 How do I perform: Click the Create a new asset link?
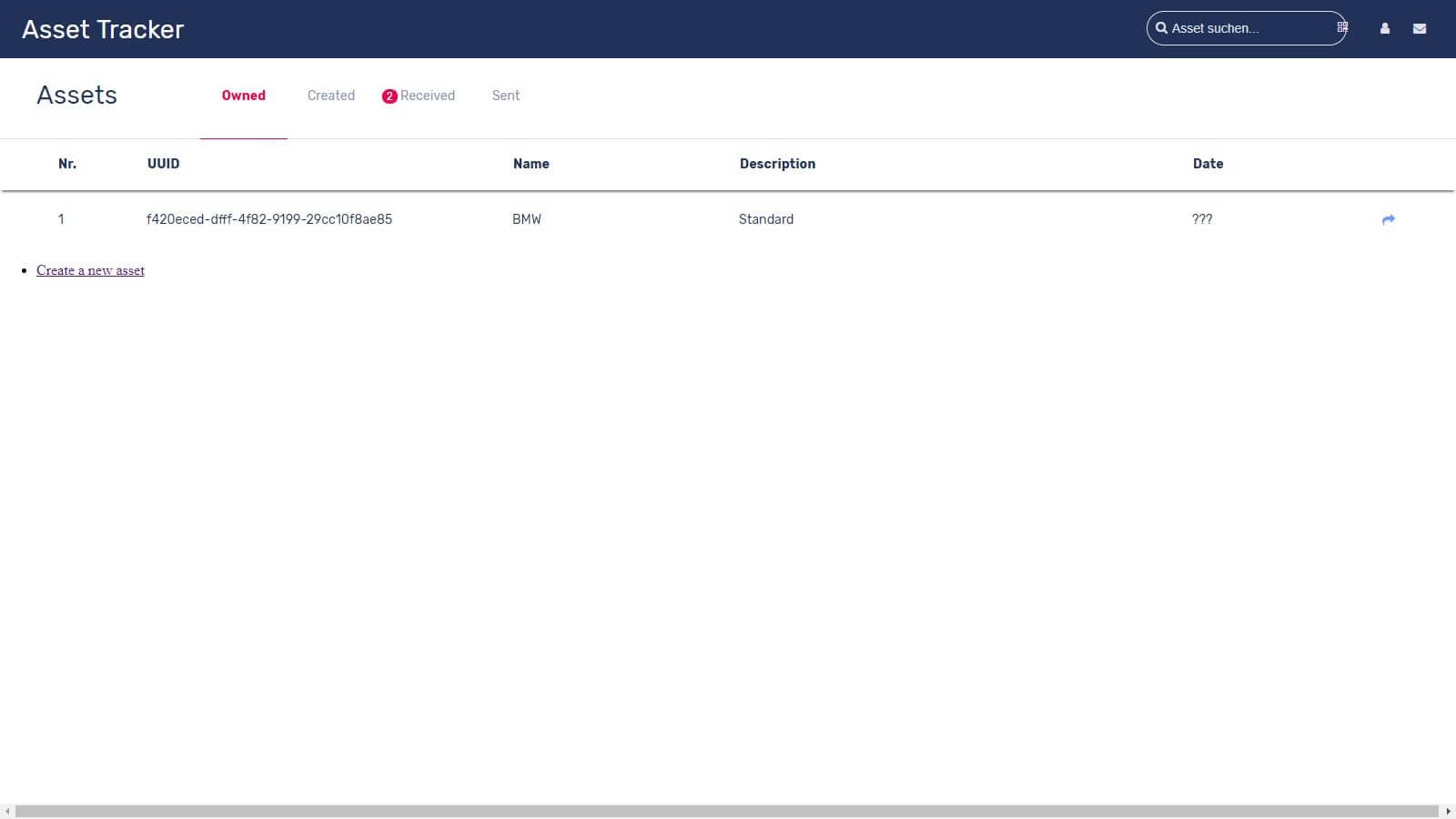click(x=90, y=270)
